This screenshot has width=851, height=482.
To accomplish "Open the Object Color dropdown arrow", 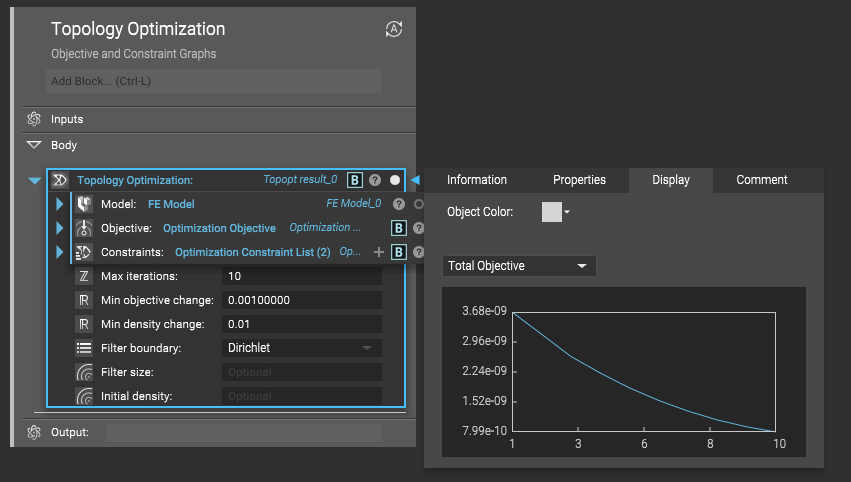I will [x=567, y=212].
